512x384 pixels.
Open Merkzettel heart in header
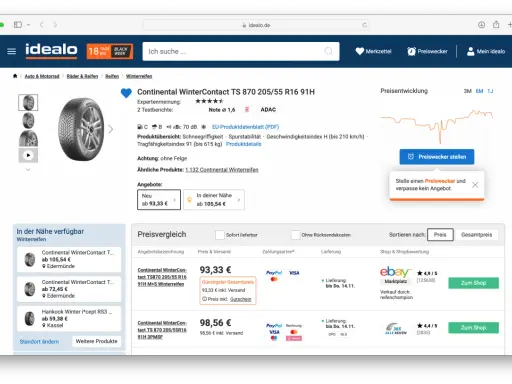373,51
